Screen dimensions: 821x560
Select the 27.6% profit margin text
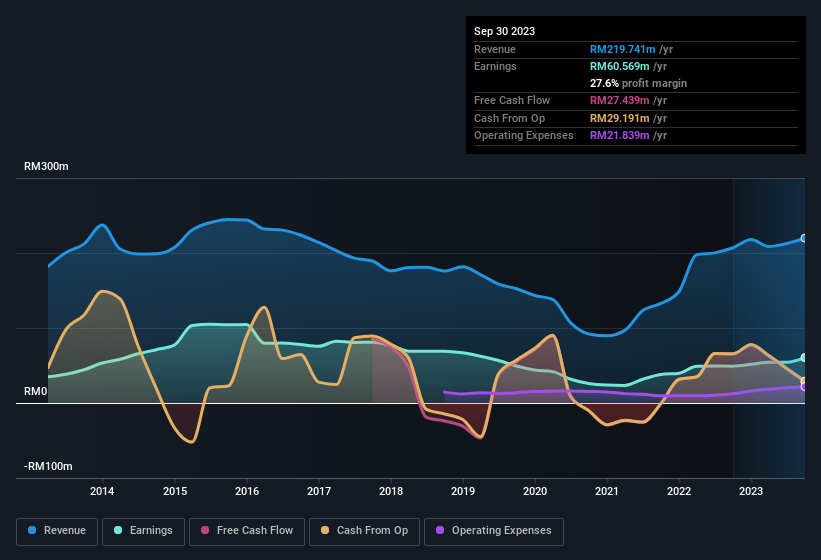(638, 83)
